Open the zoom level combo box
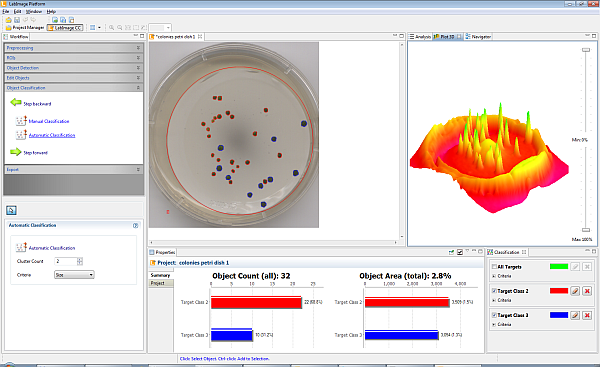The width and height of the screenshot is (600, 367). 160,28
